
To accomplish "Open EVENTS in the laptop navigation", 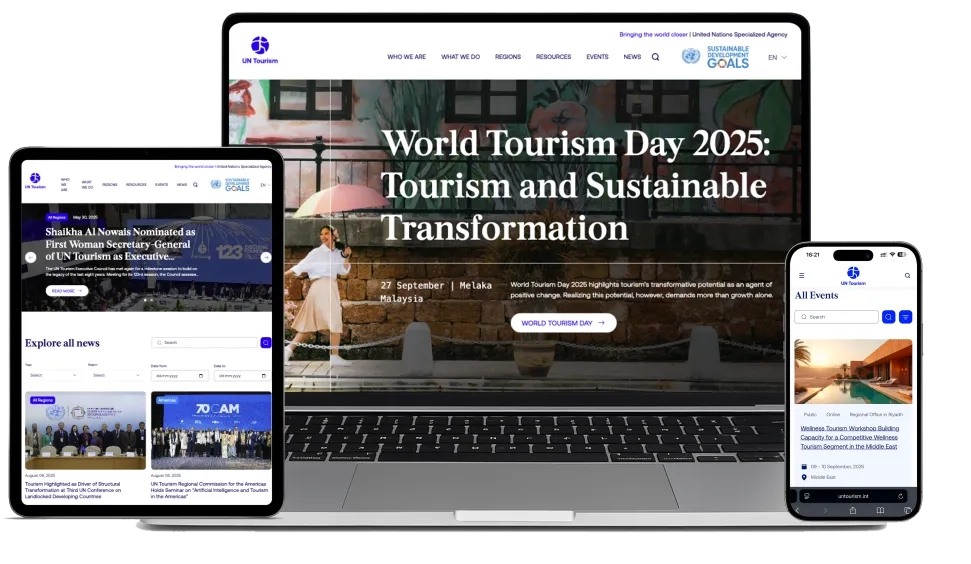I will (597, 57).
